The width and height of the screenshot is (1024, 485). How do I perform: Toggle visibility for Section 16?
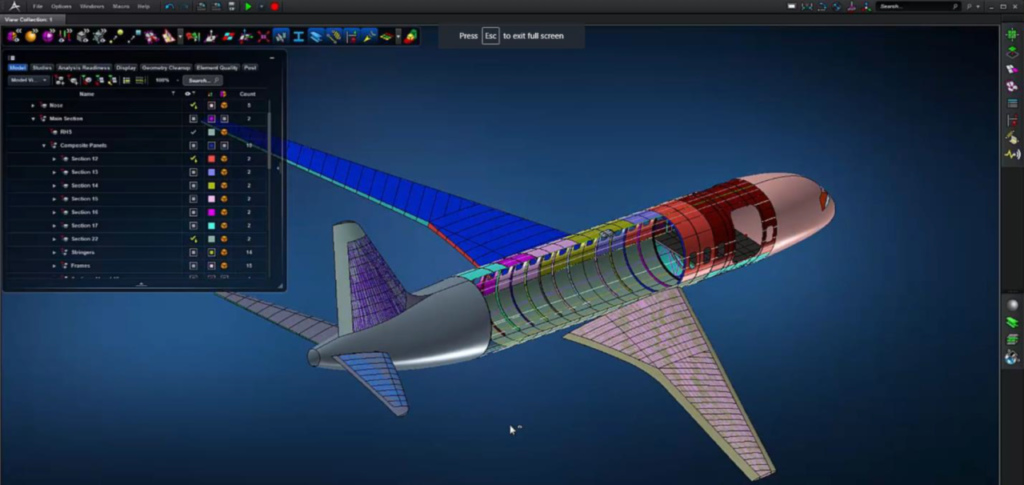pos(193,212)
